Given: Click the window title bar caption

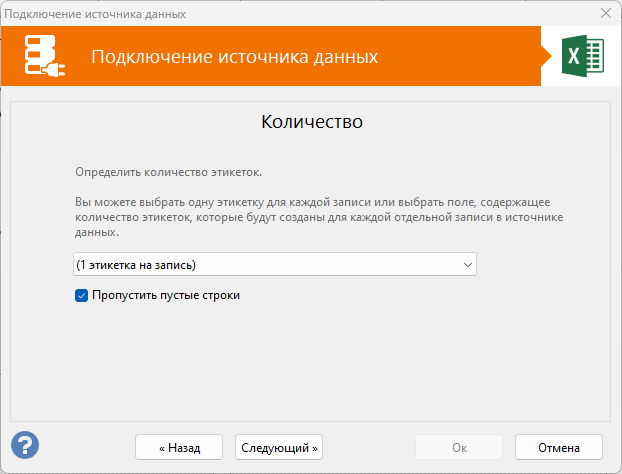Looking at the screenshot, I should 97,14.
